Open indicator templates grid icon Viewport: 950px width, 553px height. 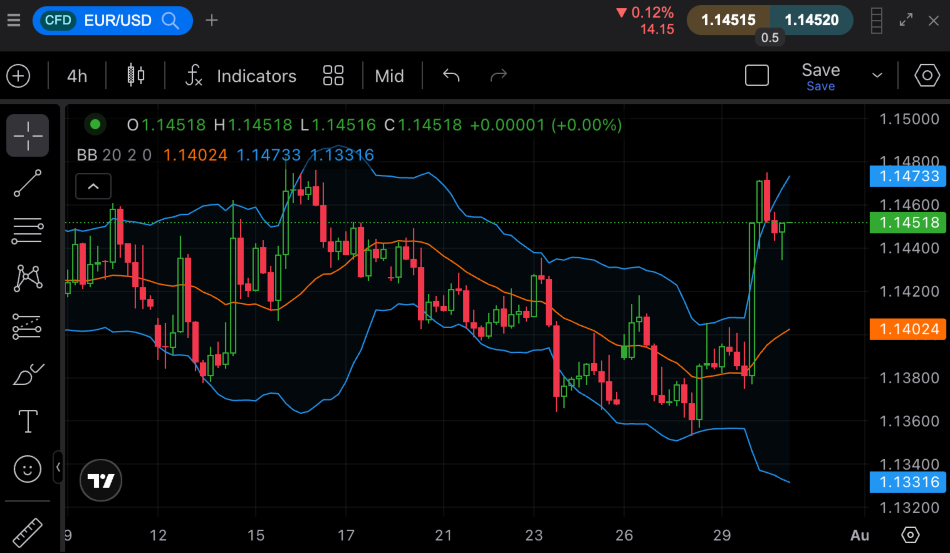tap(333, 76)
